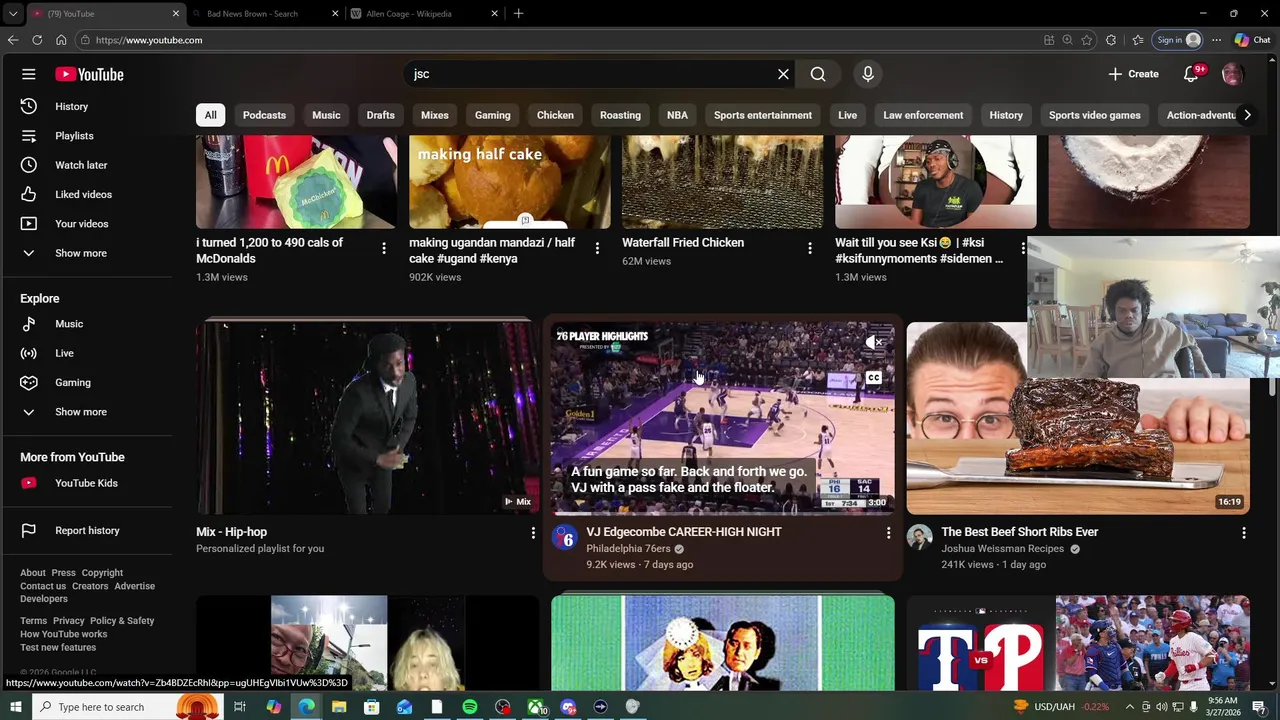
Task: Open the page vertical scrollbar
Action: [x=1272, y=386]
